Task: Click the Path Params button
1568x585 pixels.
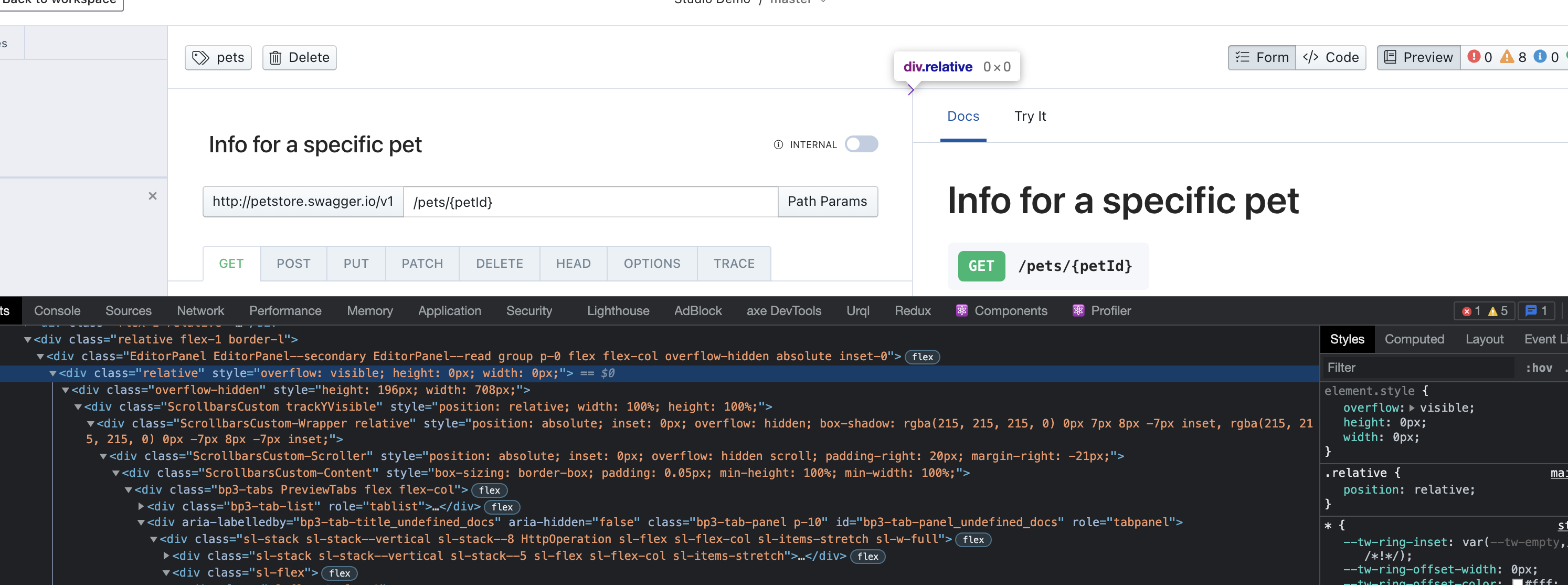Action: pyautogui.click(x=827, y=201)
